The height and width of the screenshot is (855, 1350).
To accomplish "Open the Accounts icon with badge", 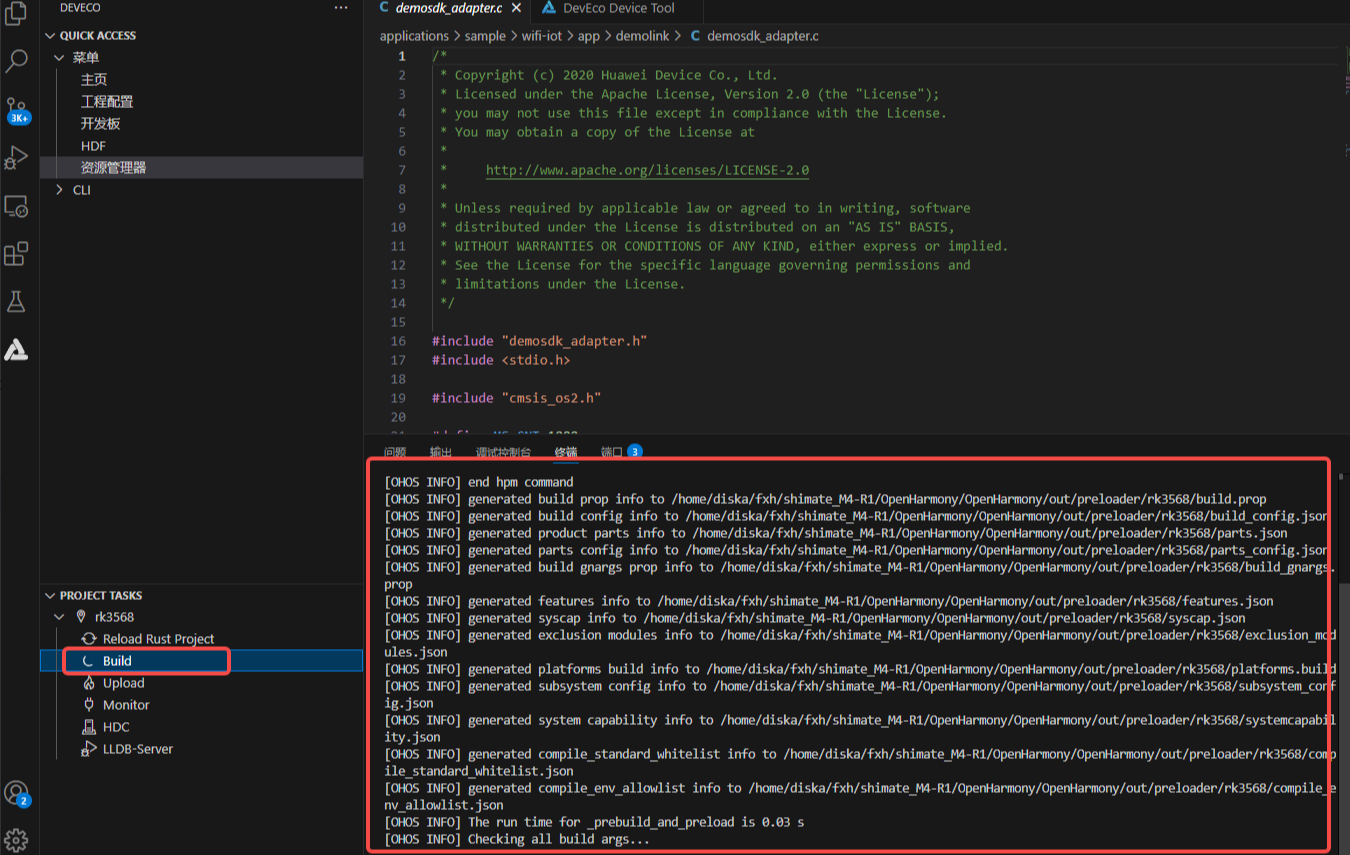I will click(x=15, y=793).
